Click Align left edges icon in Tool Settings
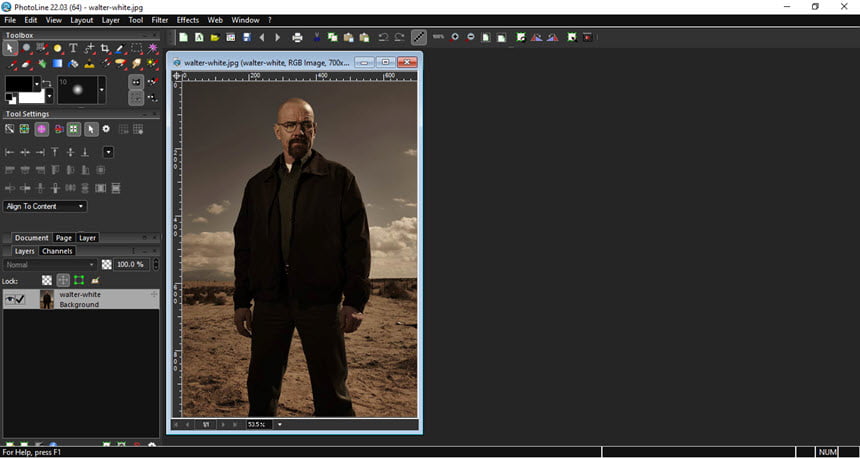 pos(9,152)
